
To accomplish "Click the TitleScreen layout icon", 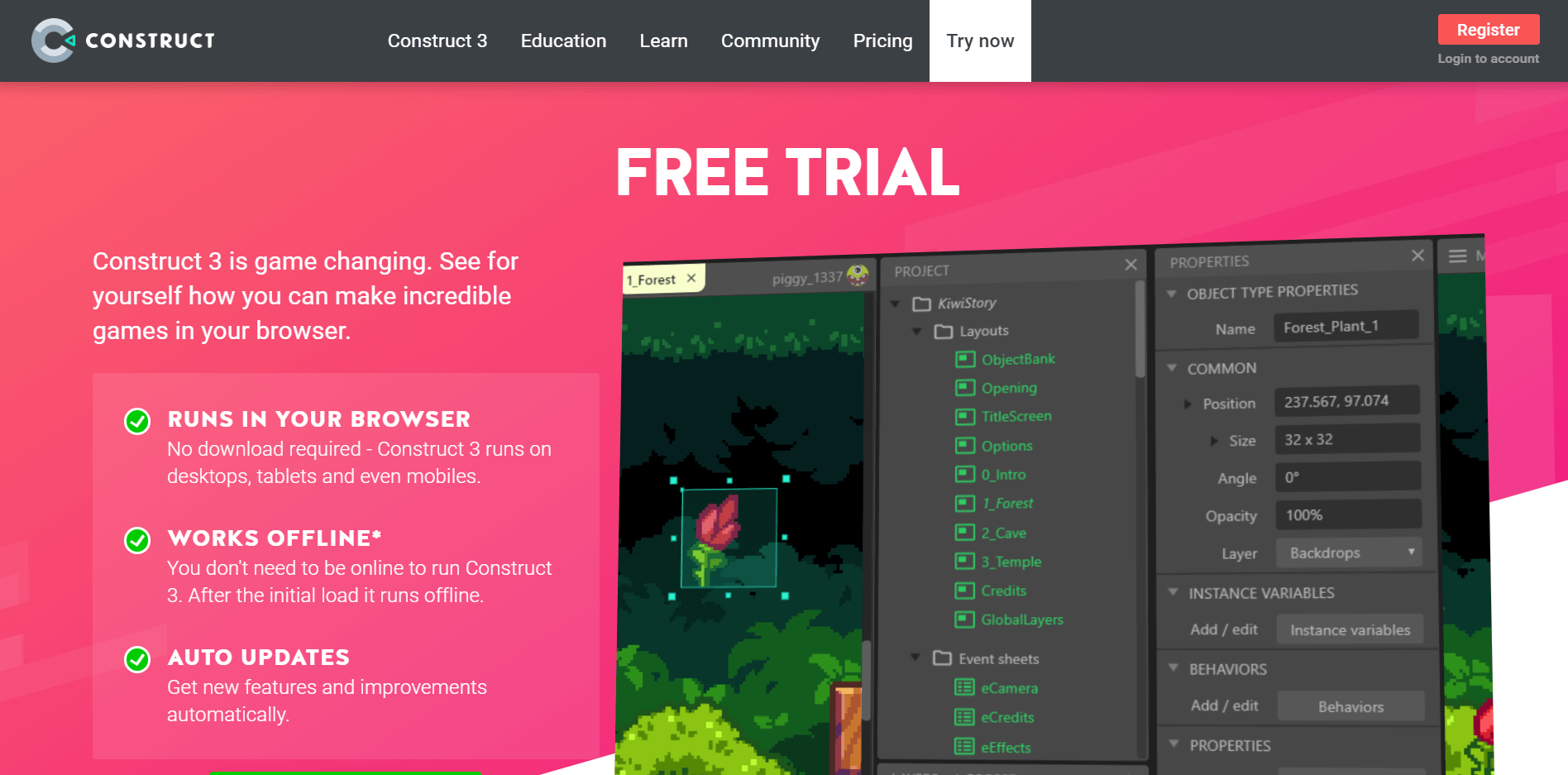I will tap(965, 416).
